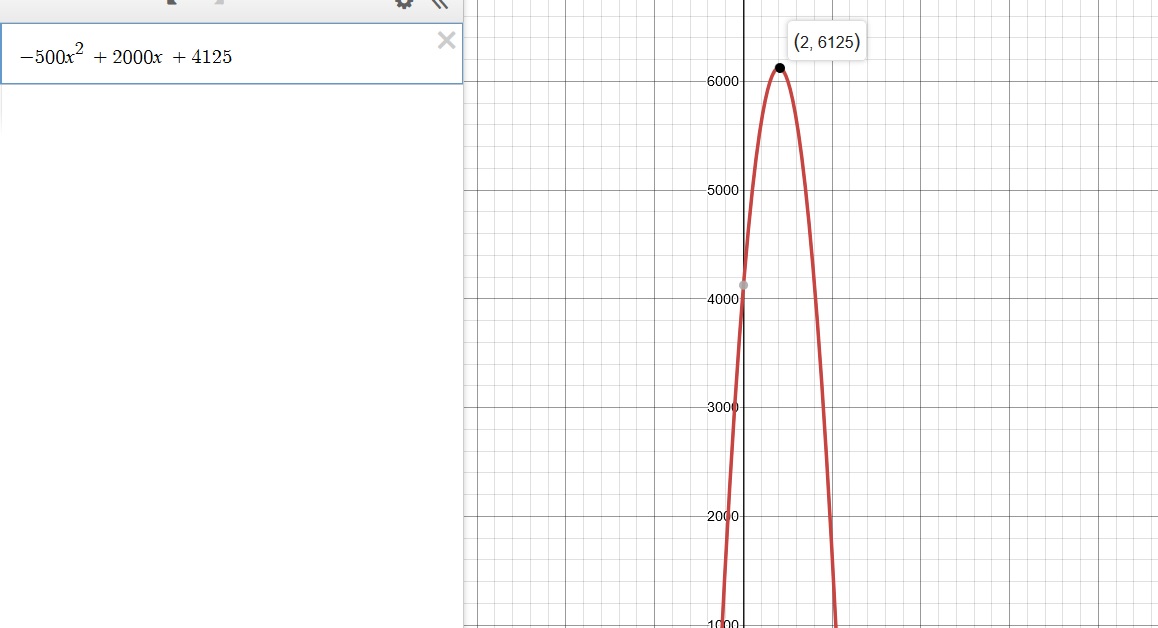This screenshot has height=628, width=1158.
Task: Click the redo arrow in expression toolbar
Action: coord(217,4)
